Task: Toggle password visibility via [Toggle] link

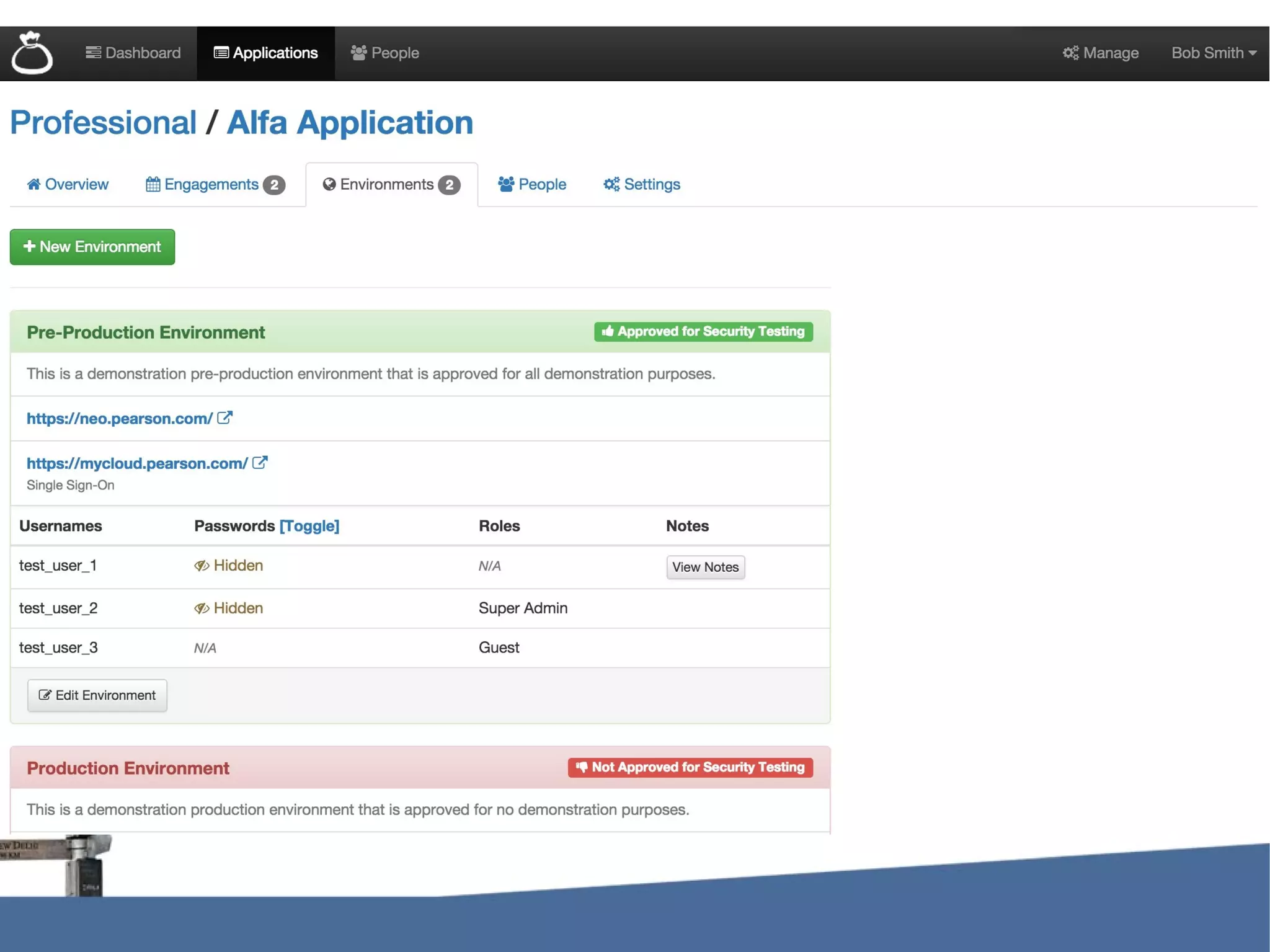Action: tap(309, 526)
